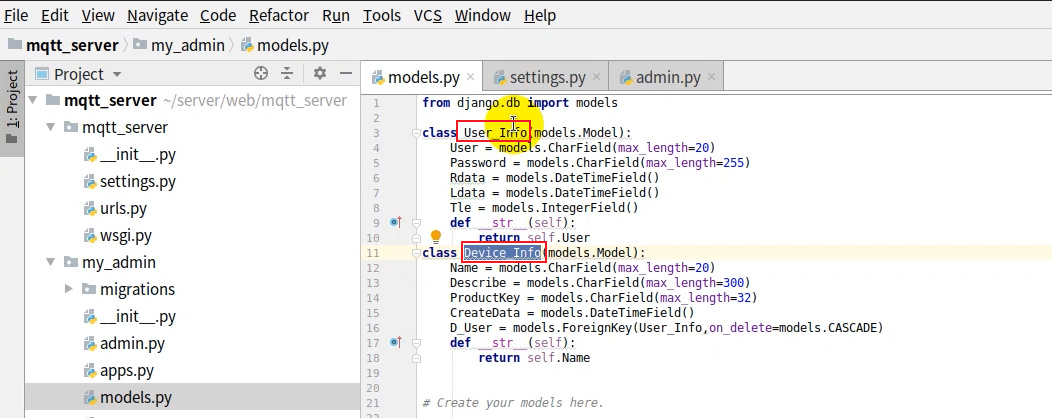Click the scroll from source target icon

click(261, 73)
